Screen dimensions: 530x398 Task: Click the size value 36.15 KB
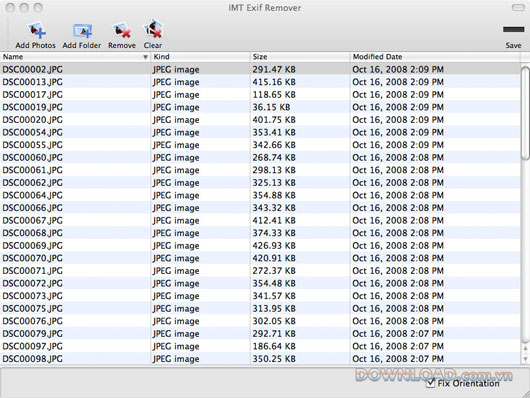pyautogui.click(x=271, y=107)
